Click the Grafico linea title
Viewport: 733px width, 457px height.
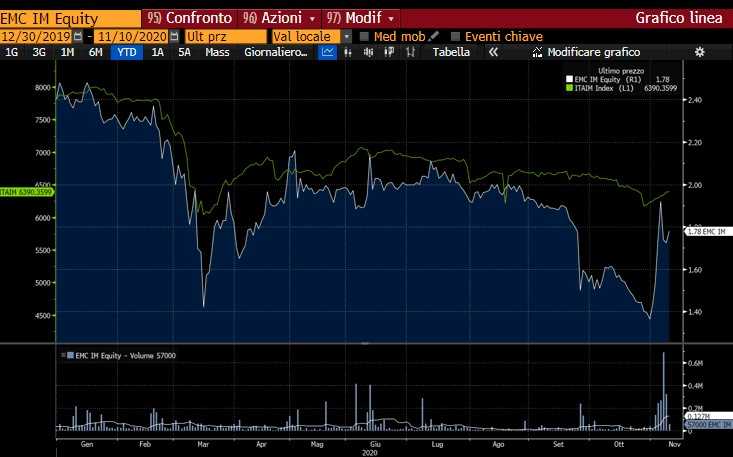[679, 18]
